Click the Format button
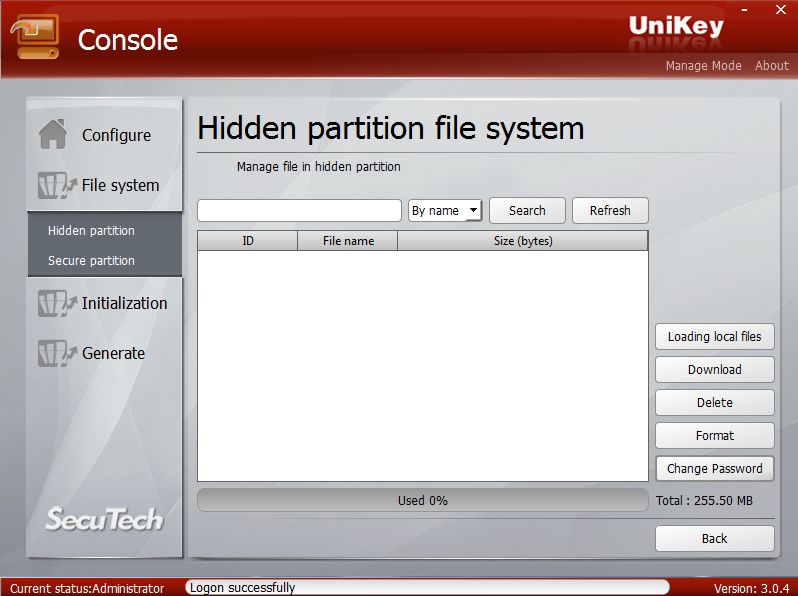The height and width of the screenshot is (596, 798). [x=715, y=436]
